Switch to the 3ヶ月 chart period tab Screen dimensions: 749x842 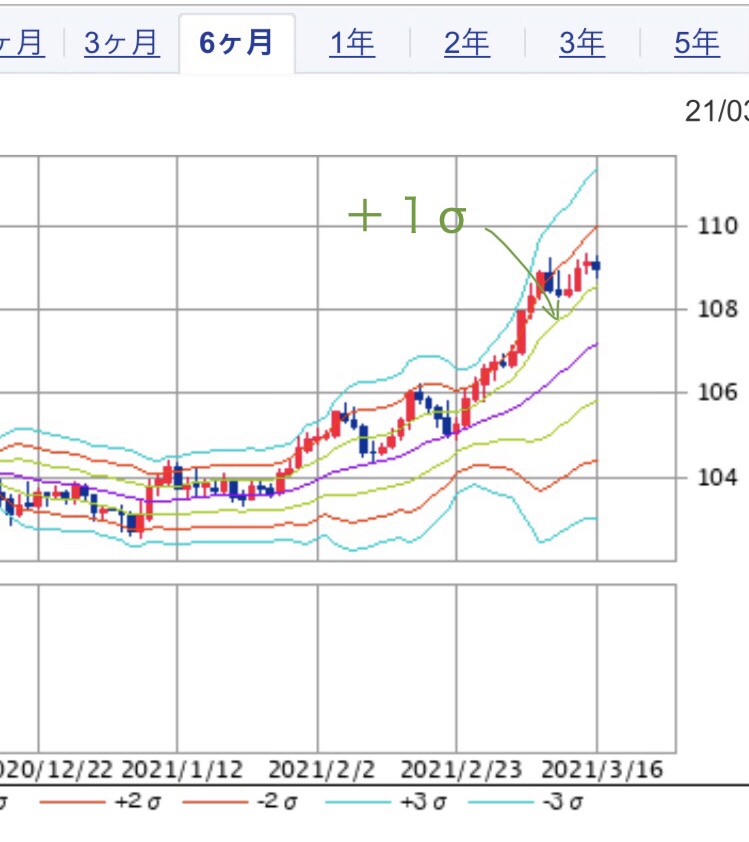pyautogui.click(x=122, y=43)
